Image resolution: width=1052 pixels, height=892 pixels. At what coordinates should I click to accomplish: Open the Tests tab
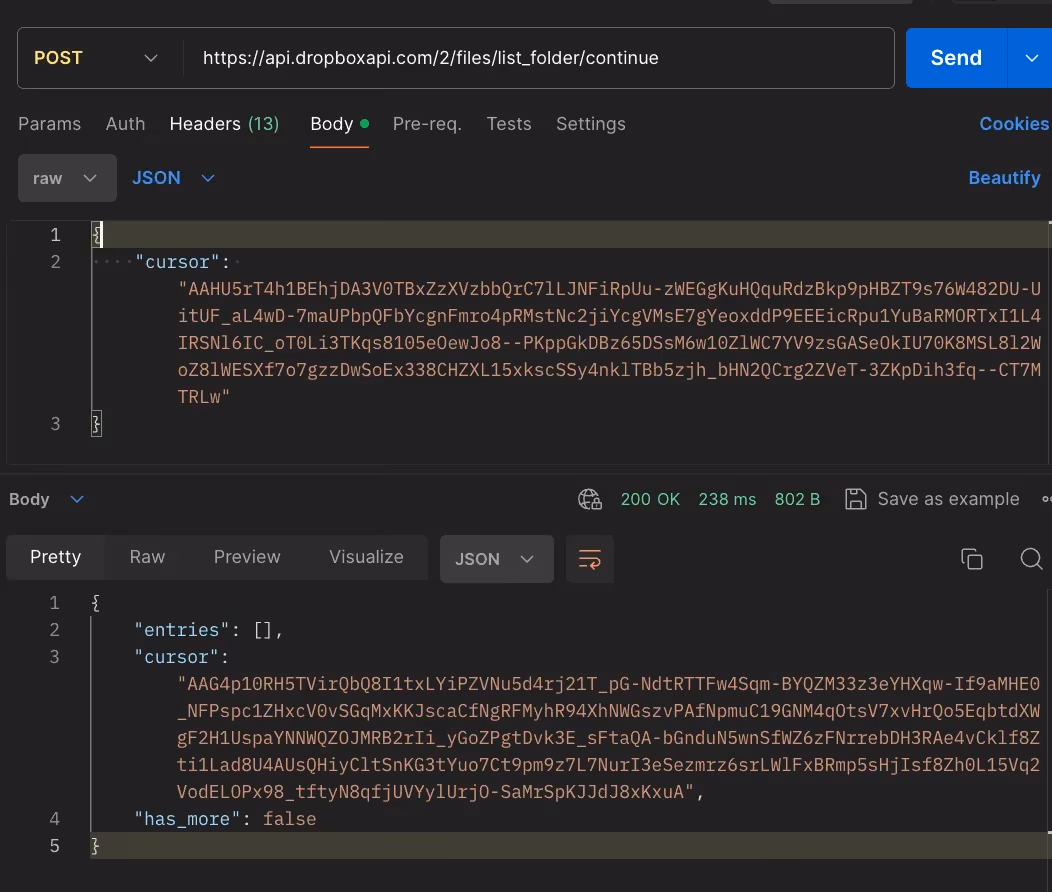click(509, 124)
